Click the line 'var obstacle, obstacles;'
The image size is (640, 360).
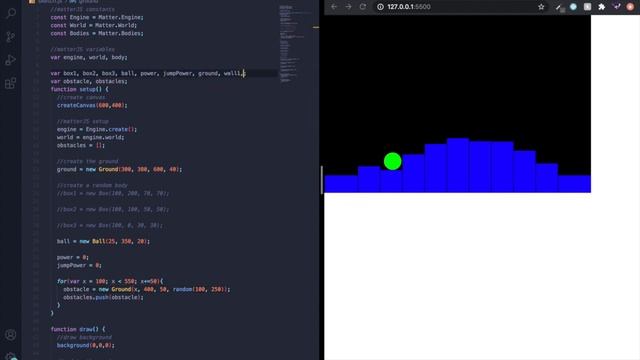click(89, 81)
